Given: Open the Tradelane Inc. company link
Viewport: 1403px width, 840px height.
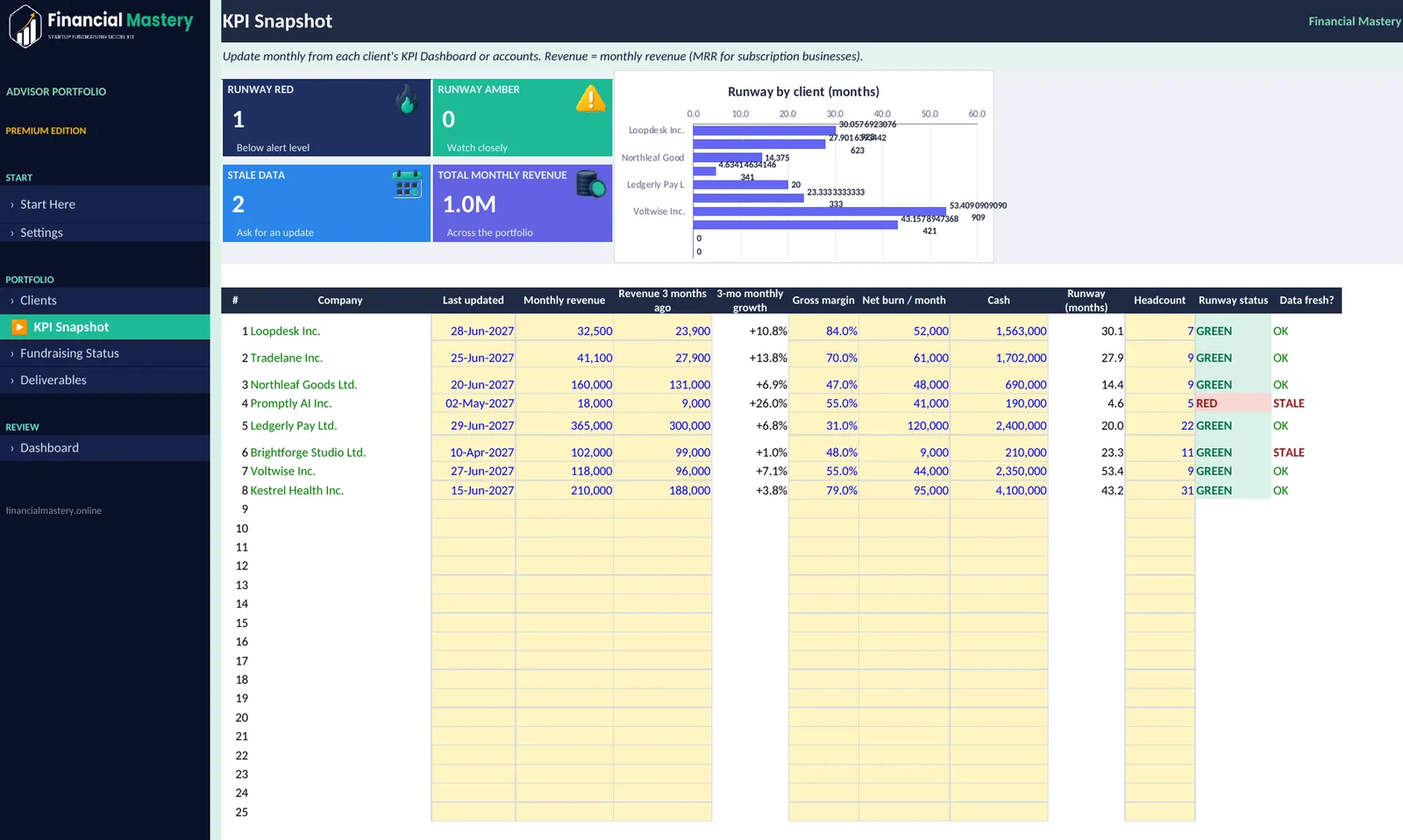Looking at the screenshot, I should [x=287, y=358].
